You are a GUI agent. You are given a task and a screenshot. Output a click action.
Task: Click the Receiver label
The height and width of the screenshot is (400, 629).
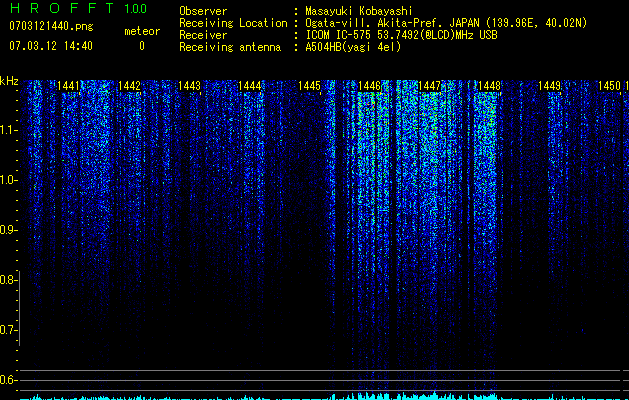tap(203, 35)
